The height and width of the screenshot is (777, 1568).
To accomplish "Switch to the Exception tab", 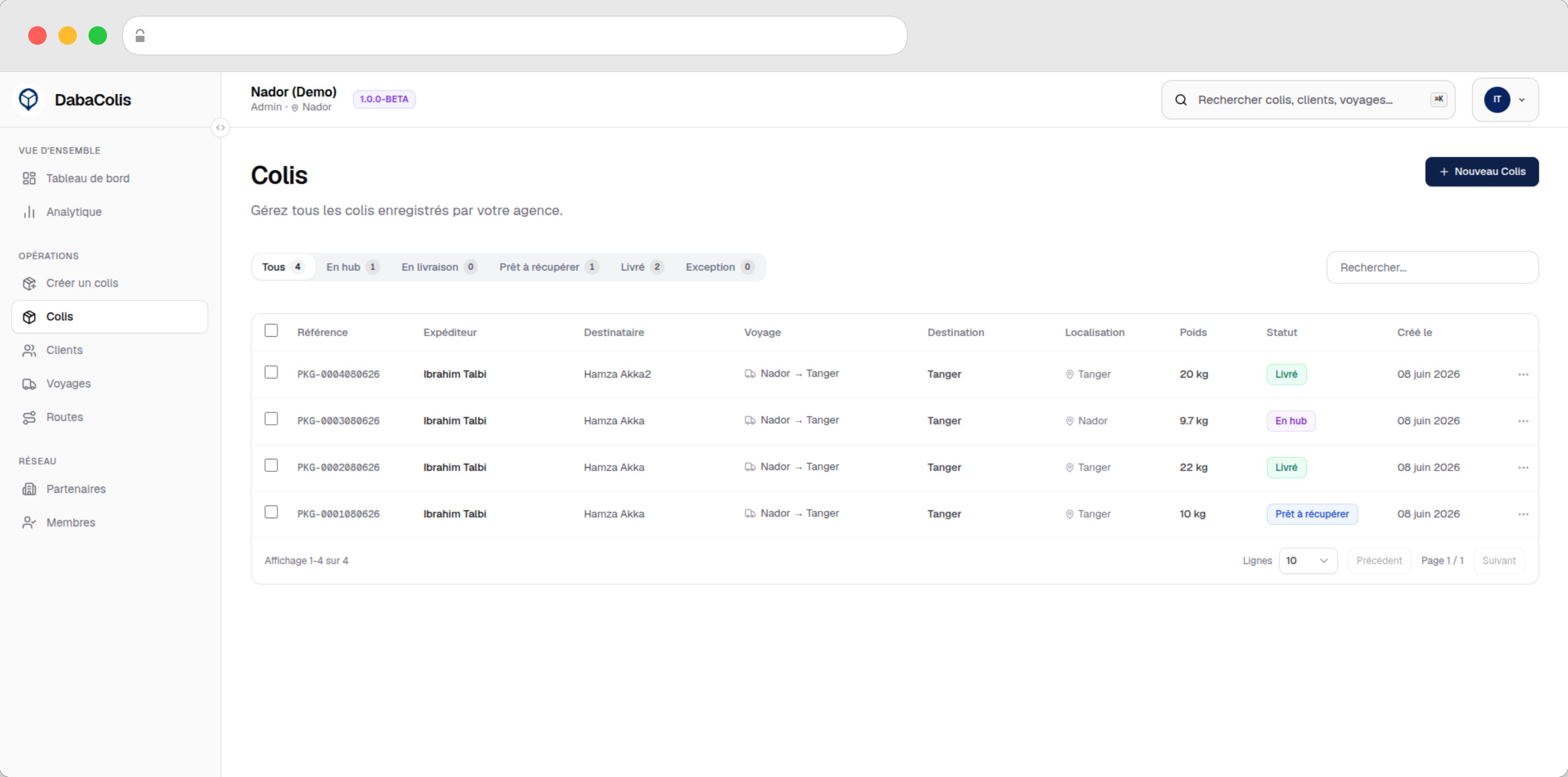I will coord(720,267).
